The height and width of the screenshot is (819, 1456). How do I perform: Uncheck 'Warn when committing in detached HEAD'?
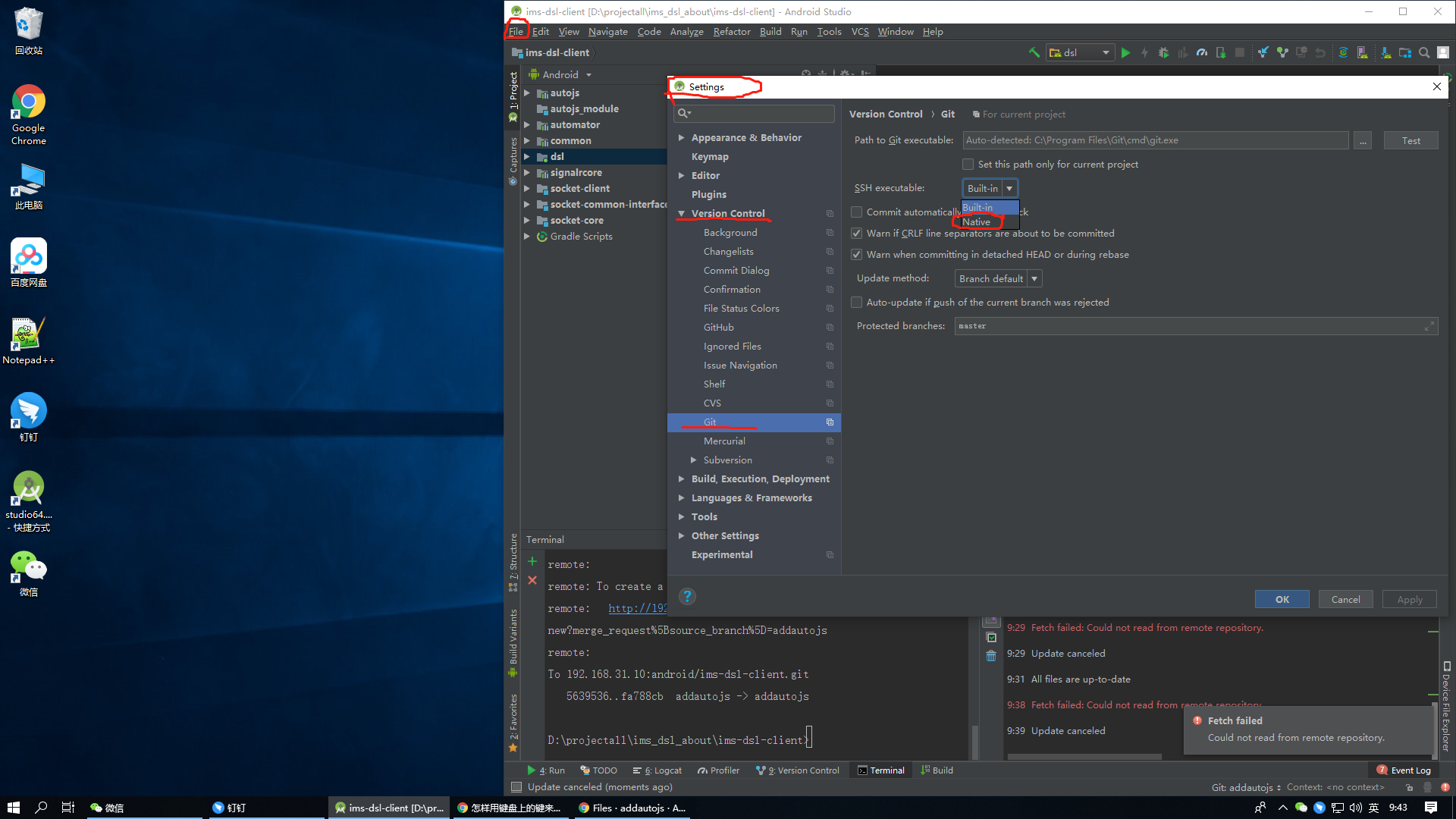click(x=856, y=255)
